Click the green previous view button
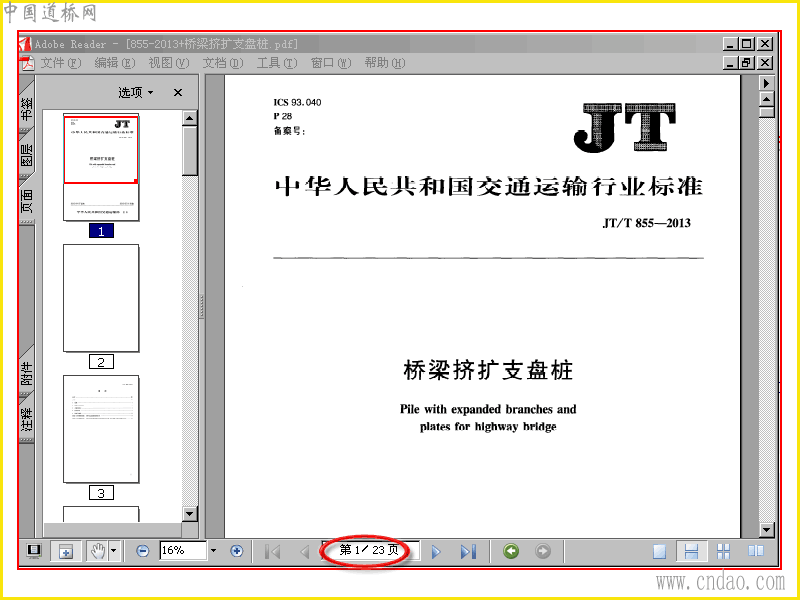Screen dimensions: 800x600 [x=511, y=551]
